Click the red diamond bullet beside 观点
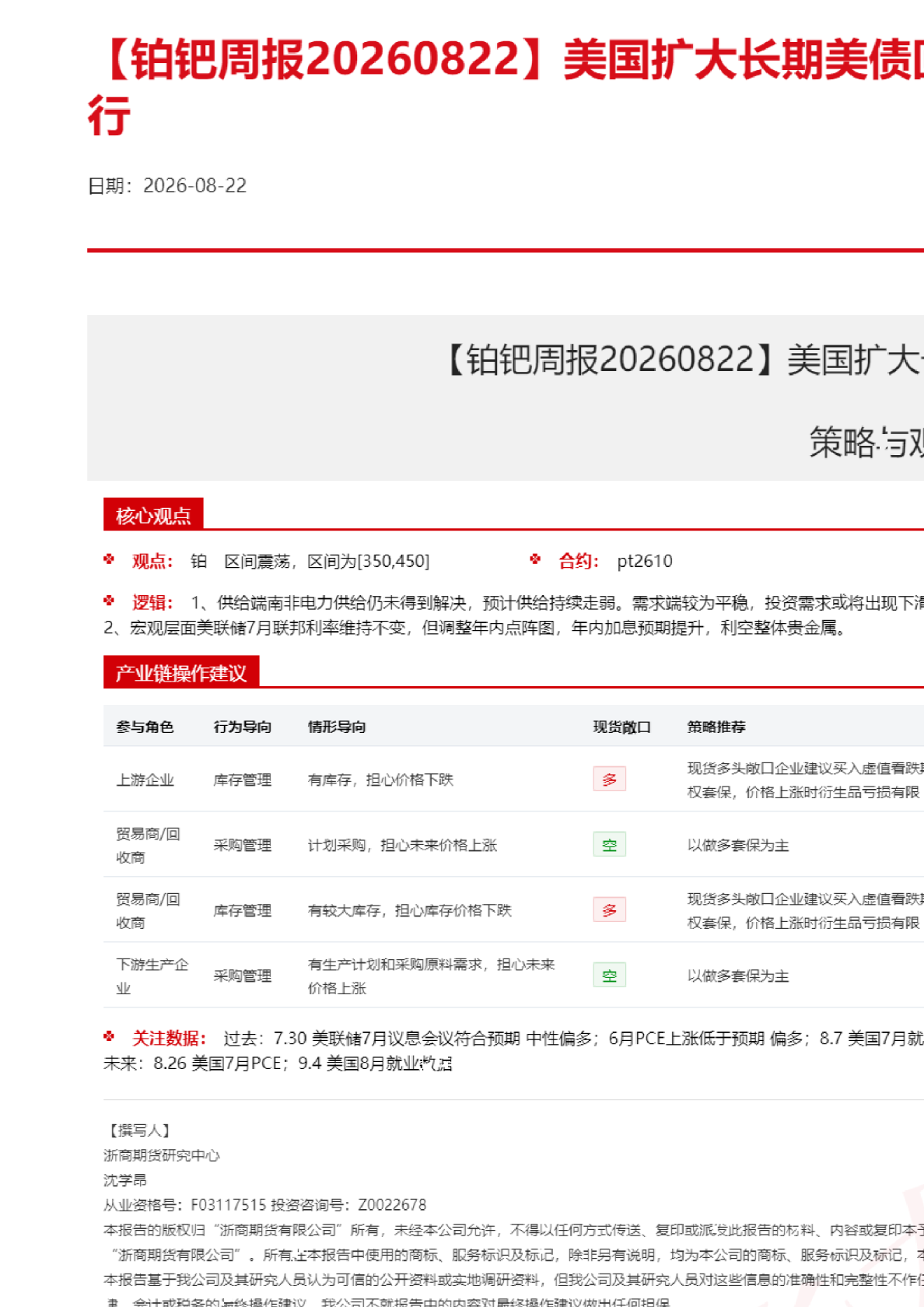 pyautogui.click(x=109, y=559)
